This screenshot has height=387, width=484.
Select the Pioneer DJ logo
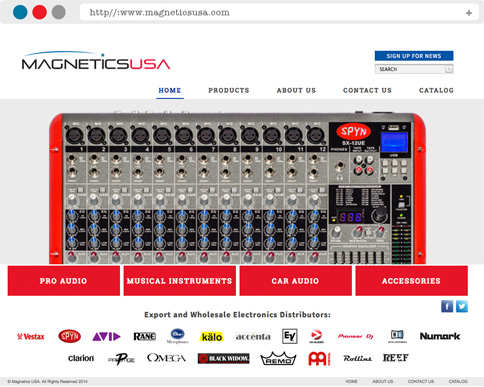[x=356, y=336]
